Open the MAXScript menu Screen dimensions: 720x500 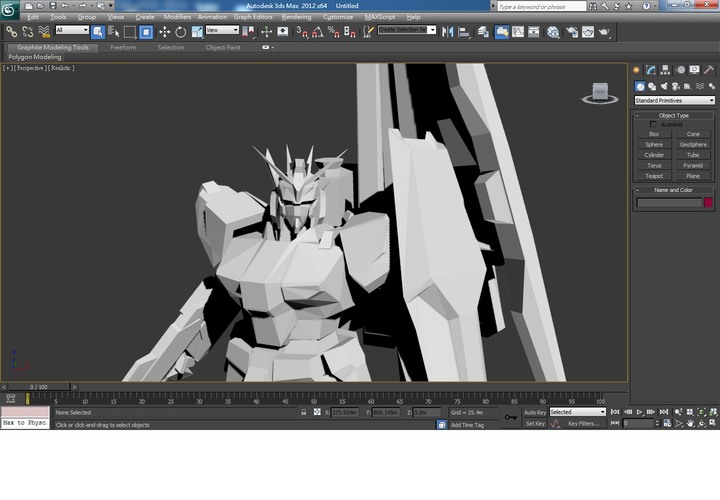click(x=380, y=17)
